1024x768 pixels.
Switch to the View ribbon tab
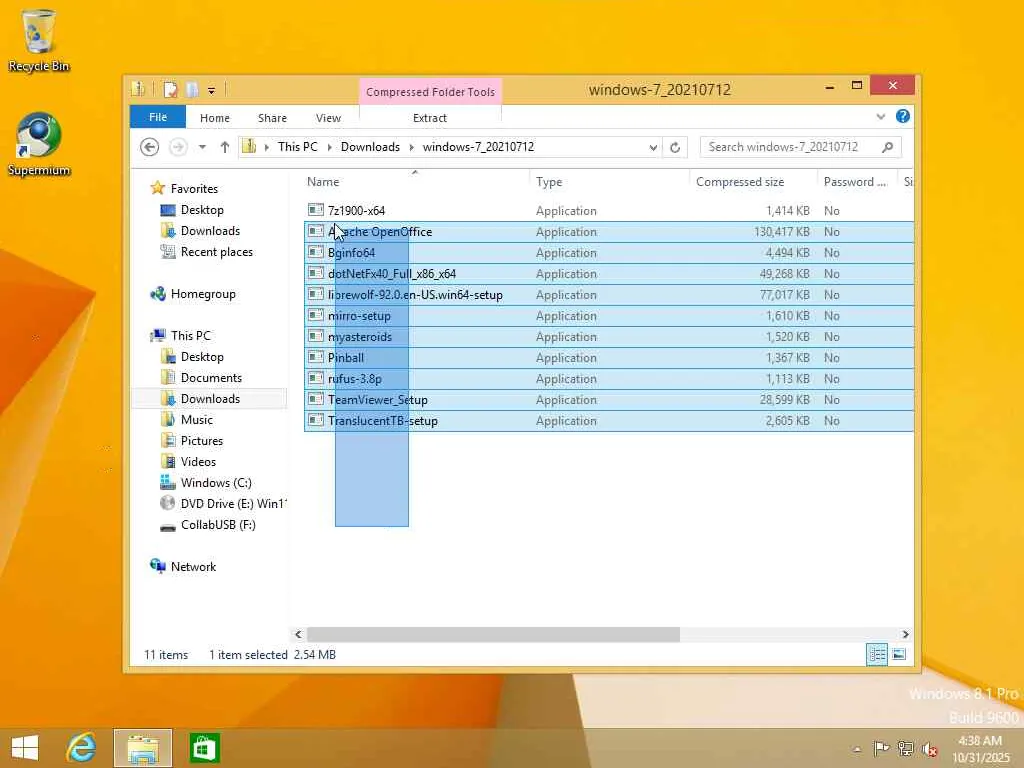[x=328, y=118]
